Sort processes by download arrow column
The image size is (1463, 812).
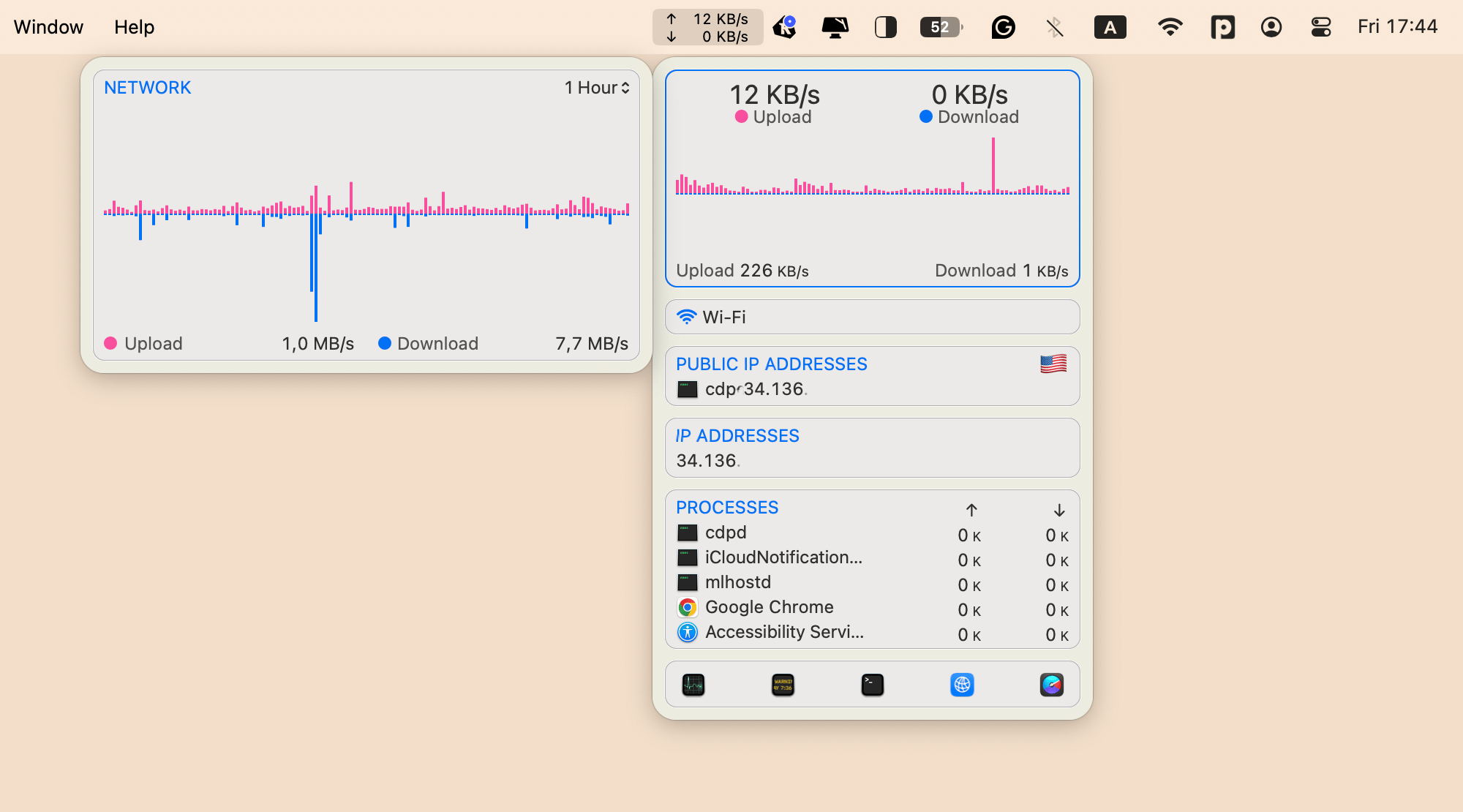click(1058, 510)
